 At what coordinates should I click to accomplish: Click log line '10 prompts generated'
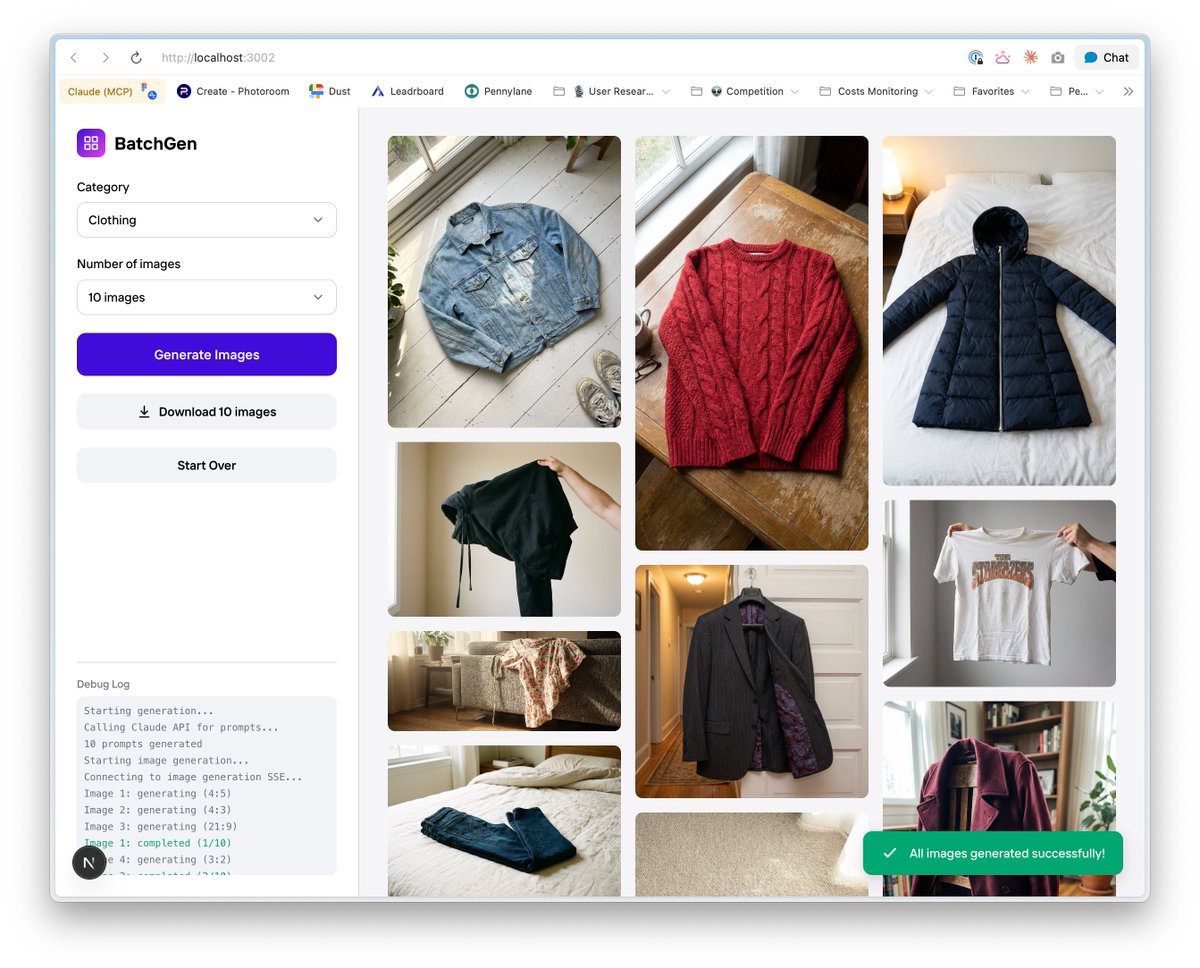click(143, 744)
